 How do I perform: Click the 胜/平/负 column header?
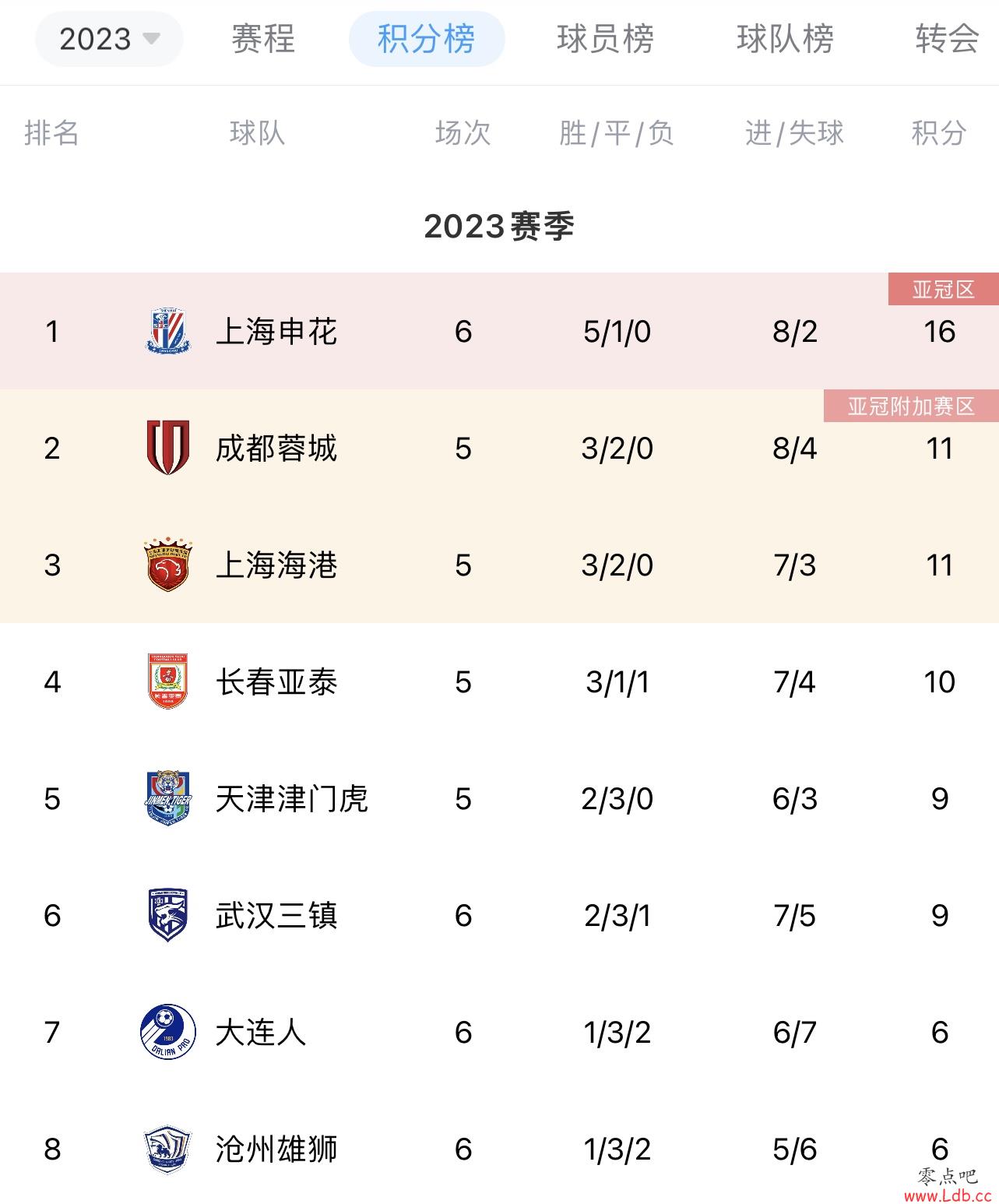(x=617, y=133)
